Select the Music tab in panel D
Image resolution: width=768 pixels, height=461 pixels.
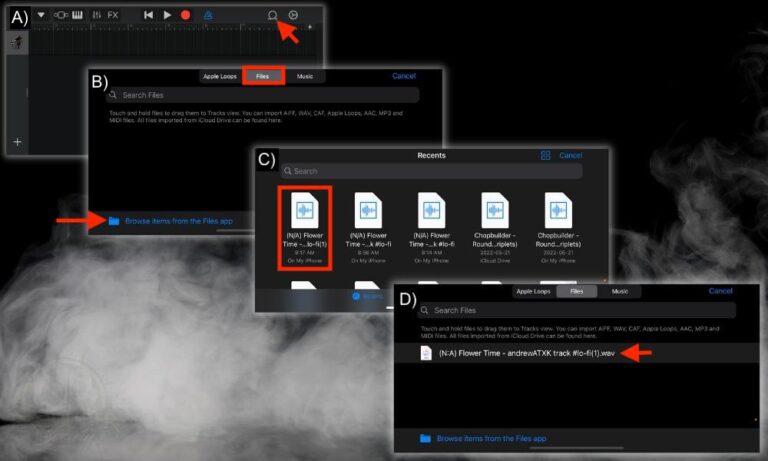coord(620,291)
